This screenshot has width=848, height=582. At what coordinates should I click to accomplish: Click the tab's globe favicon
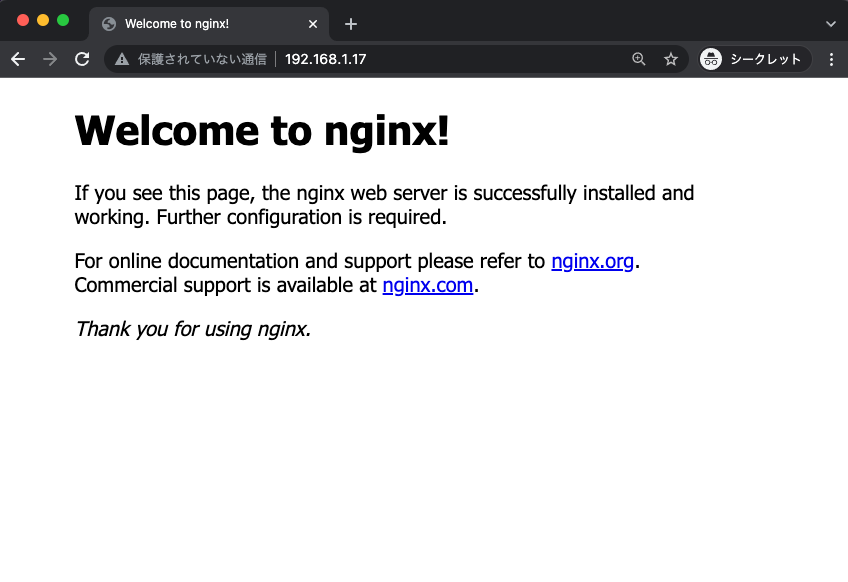pyautogui.click(x=109, y=24)
